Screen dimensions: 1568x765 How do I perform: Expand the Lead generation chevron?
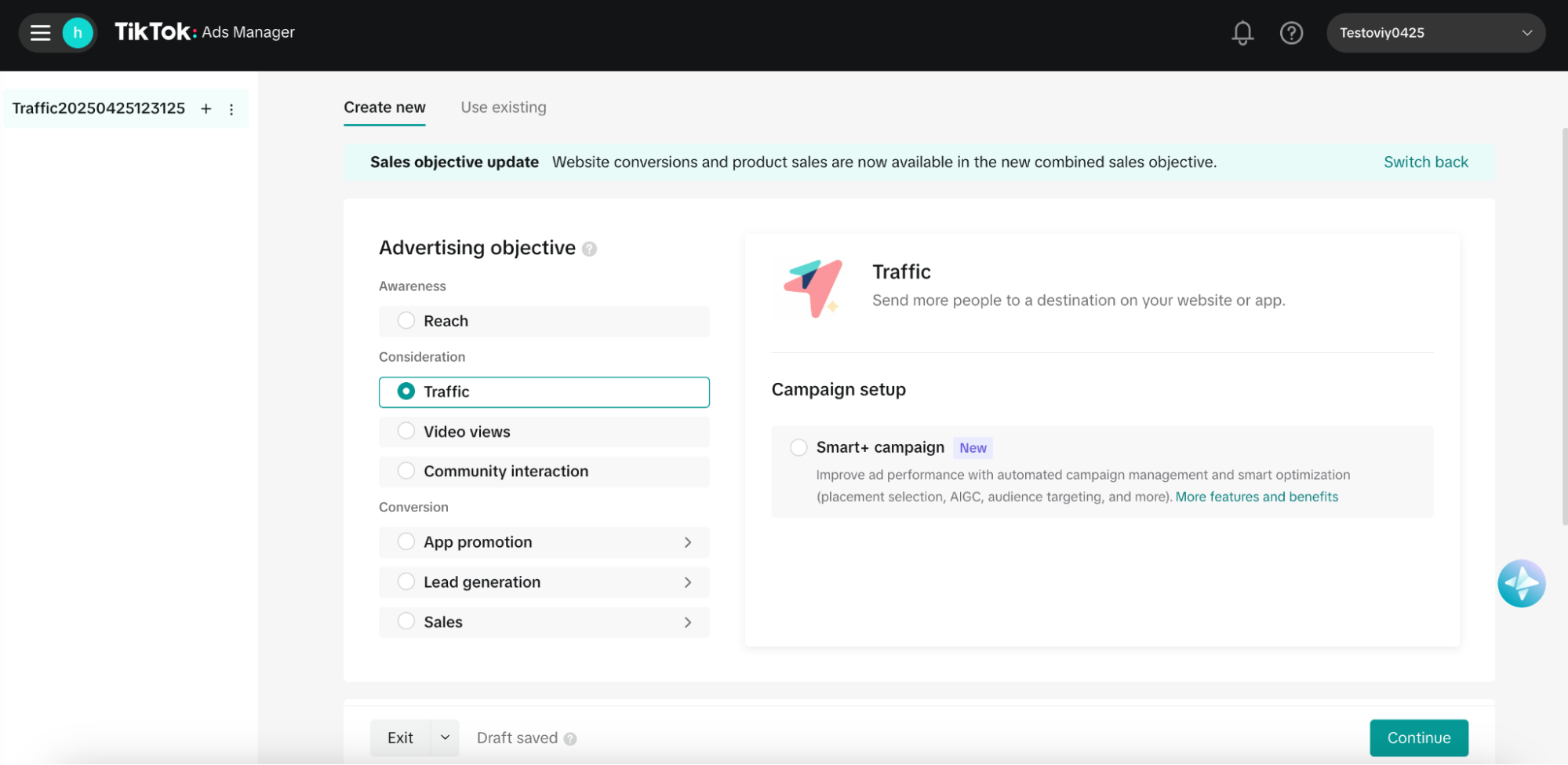[x=688, y=582]
